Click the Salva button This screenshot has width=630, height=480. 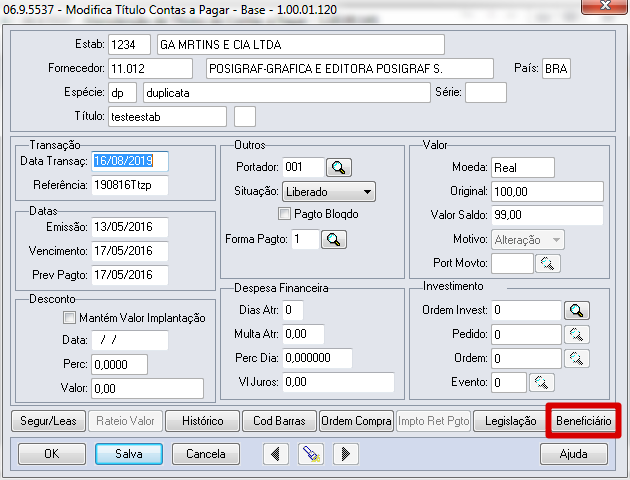[129, 454]
